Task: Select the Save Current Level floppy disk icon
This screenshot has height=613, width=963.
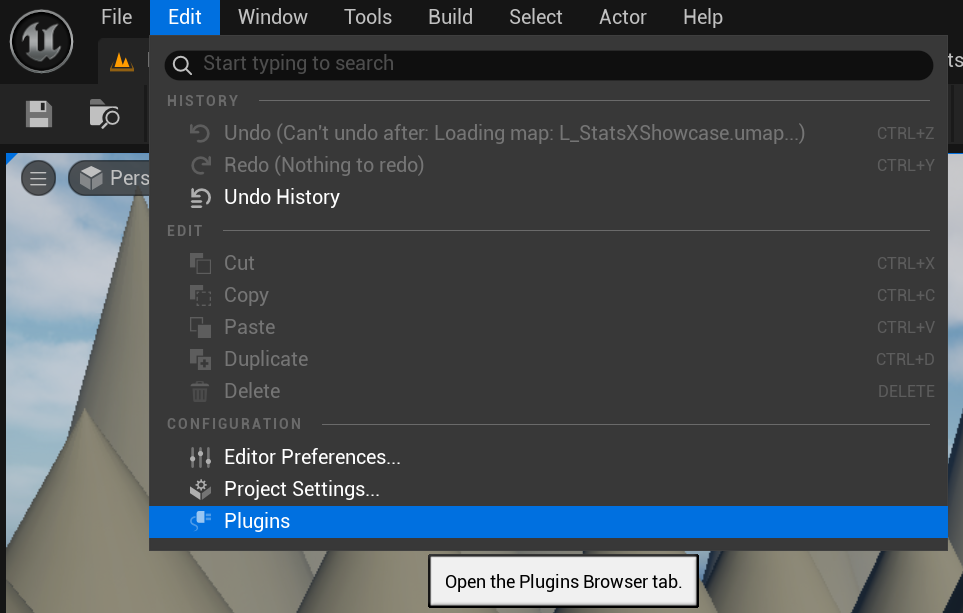Action: pyautogui.click(x=38, y=114)
